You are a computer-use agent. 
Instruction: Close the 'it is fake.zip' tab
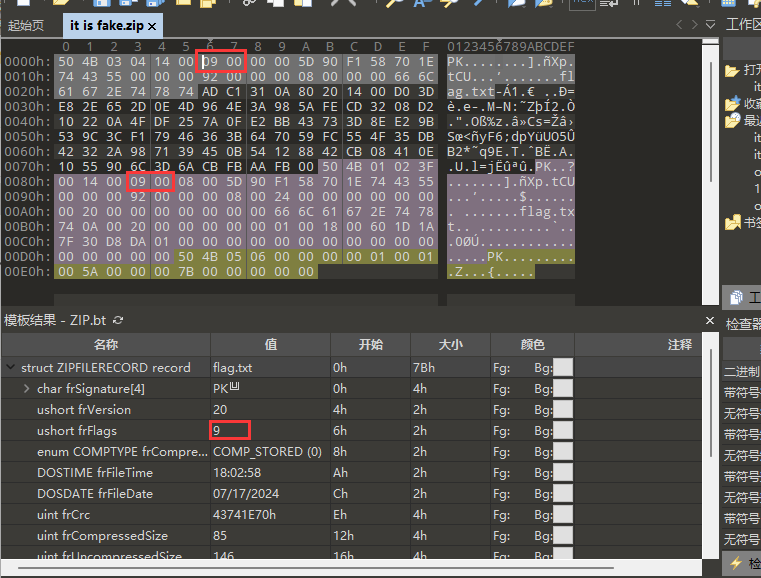coord(152,26)
